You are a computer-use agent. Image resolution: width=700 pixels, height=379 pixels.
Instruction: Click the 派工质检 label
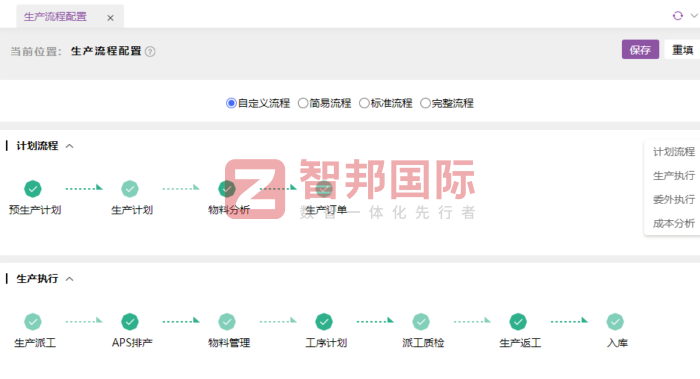pos(423,343)
